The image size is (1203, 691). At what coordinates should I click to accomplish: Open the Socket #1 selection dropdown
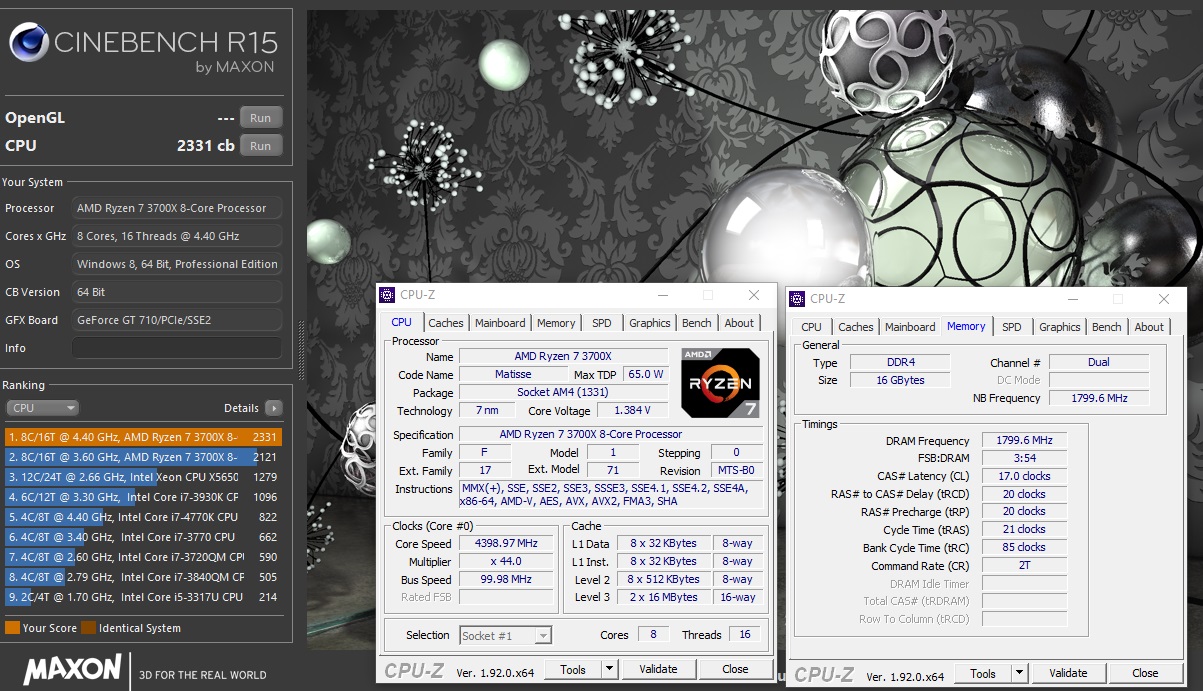pos(506,635)
